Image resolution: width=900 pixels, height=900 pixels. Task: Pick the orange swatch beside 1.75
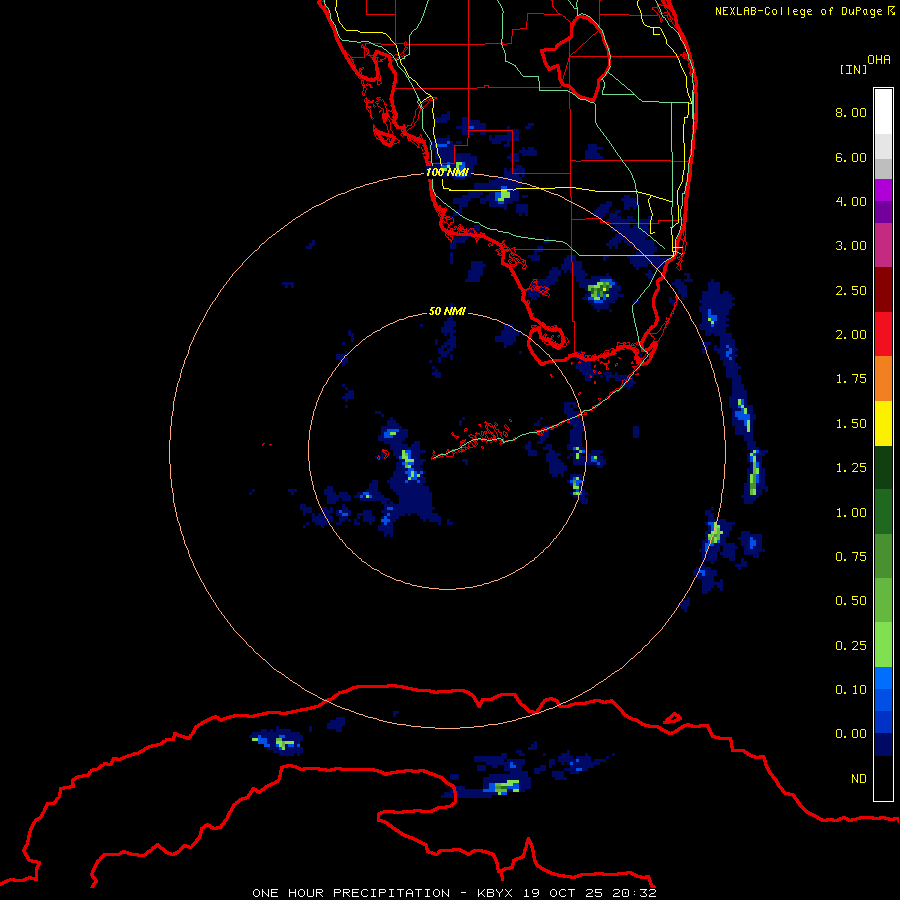click(883, 379)
